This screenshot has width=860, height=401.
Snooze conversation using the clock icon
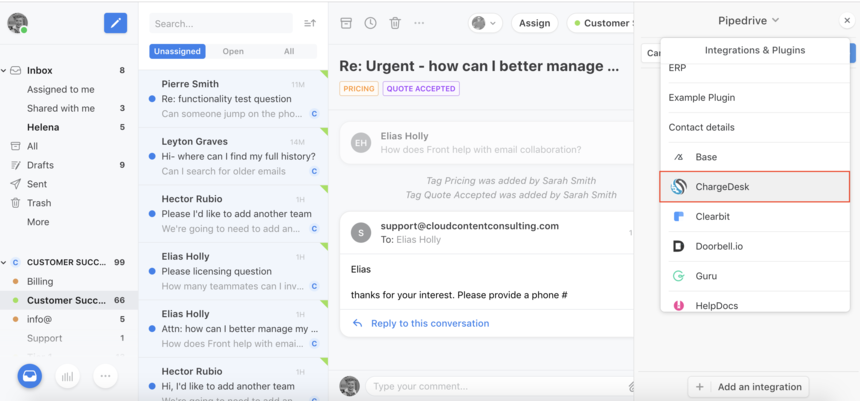click(x=371, y=22)
